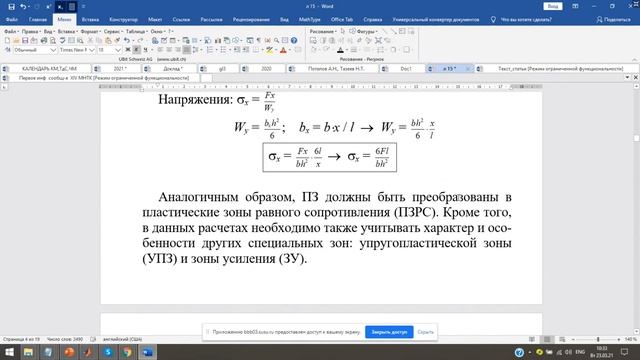
Task: Toggle Underline formatting button
Action: point(146,50)
